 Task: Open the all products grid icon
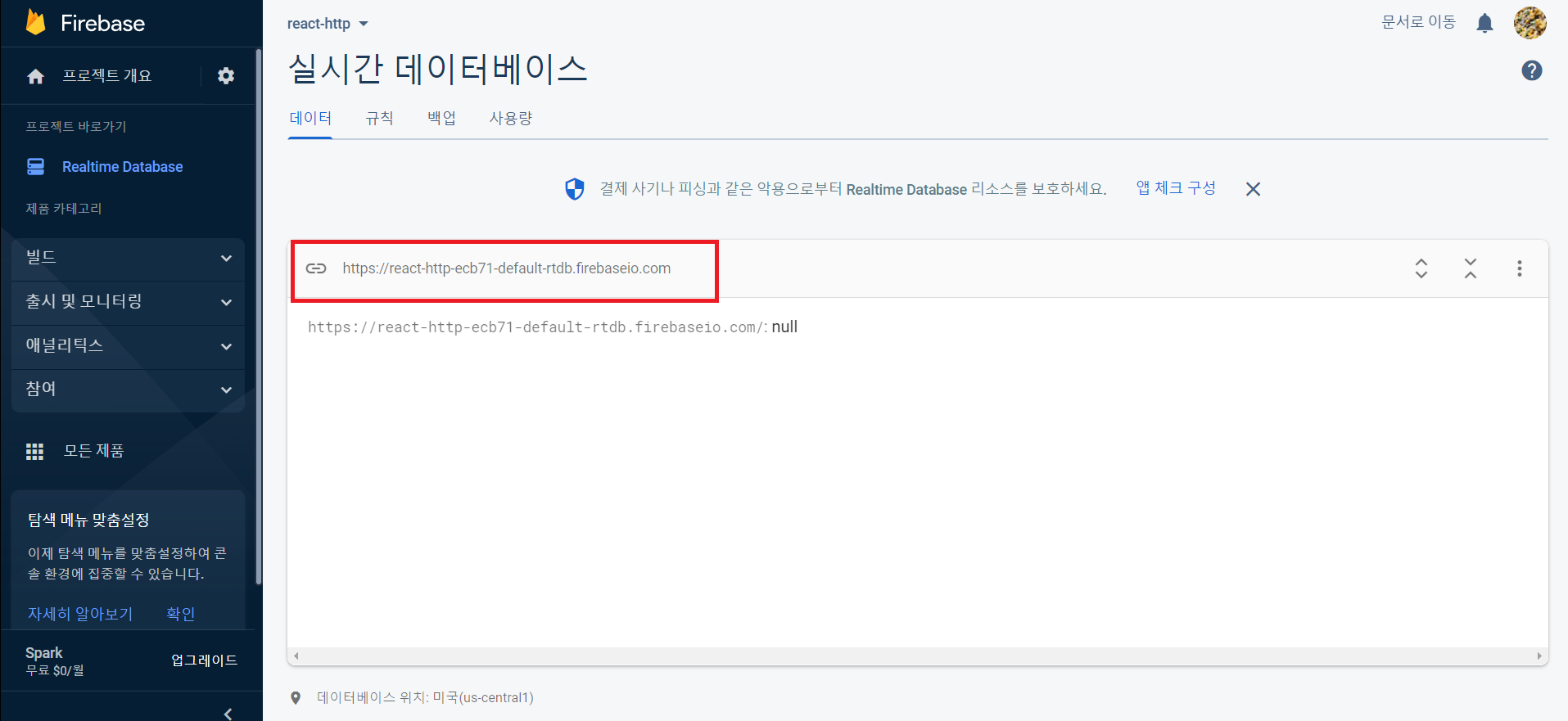pos(34,452)
